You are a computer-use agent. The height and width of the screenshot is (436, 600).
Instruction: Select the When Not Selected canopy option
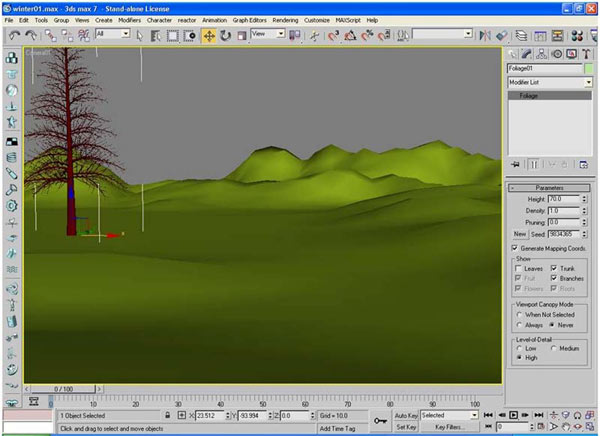[519, 315]
